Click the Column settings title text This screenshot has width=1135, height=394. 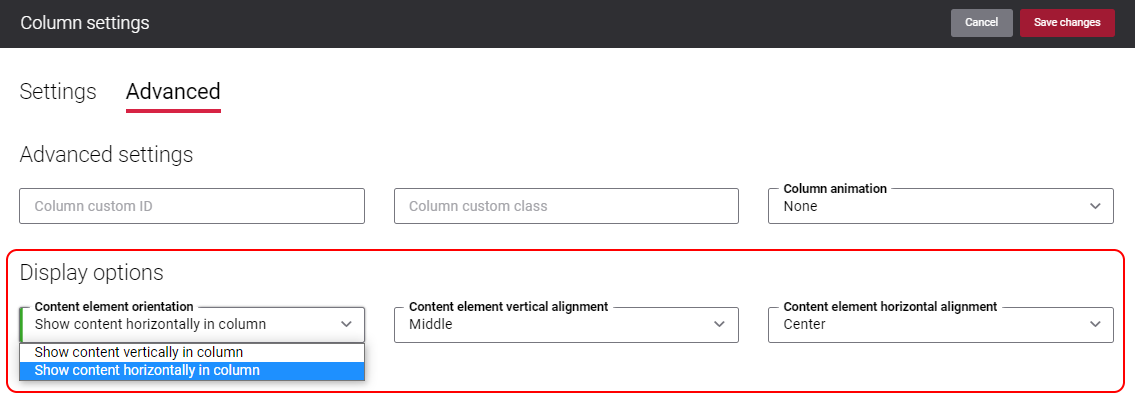[x=85, y=22]
